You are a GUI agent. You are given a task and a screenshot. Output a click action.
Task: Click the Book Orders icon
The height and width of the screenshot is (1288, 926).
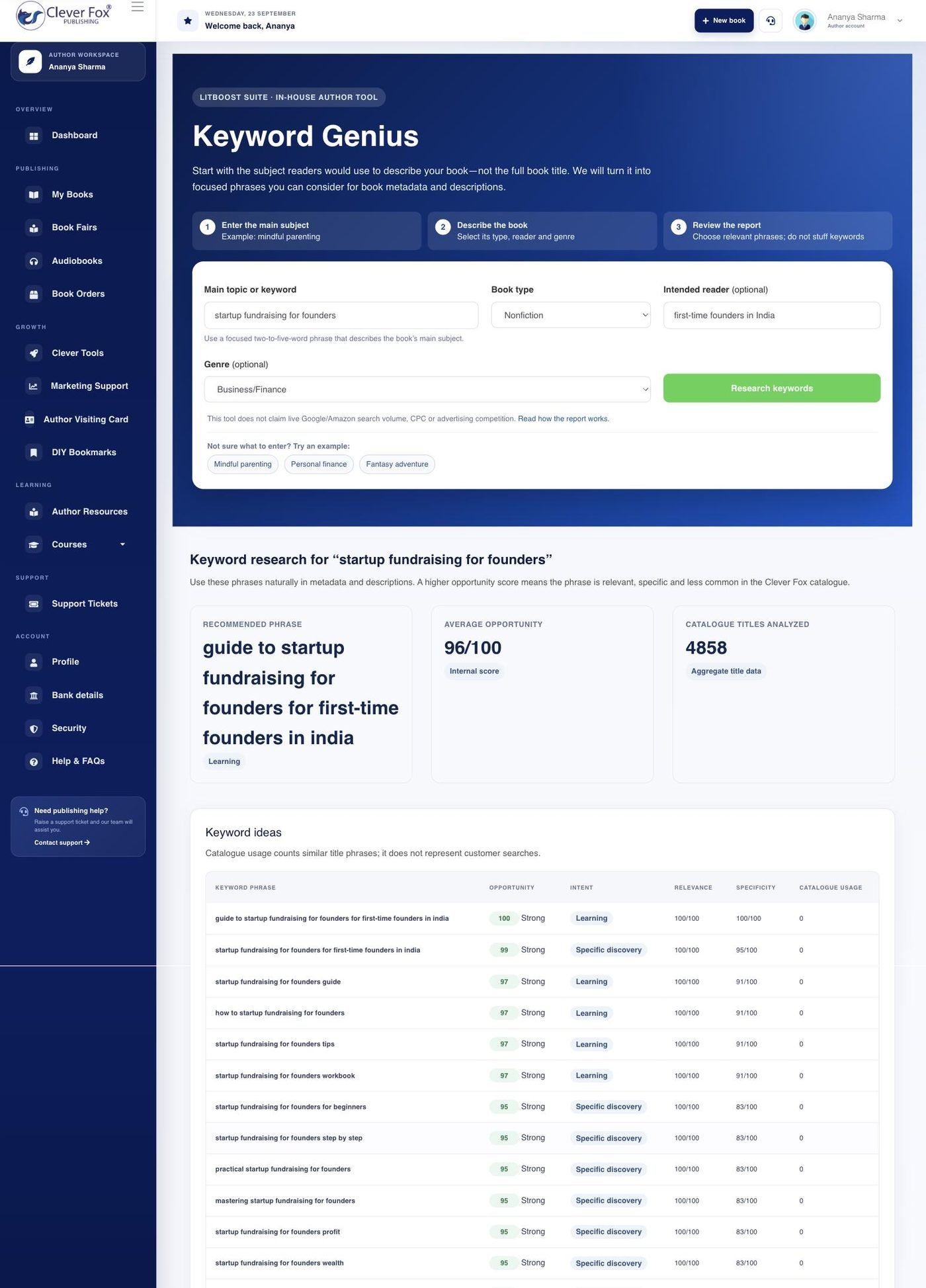(34, 294)
